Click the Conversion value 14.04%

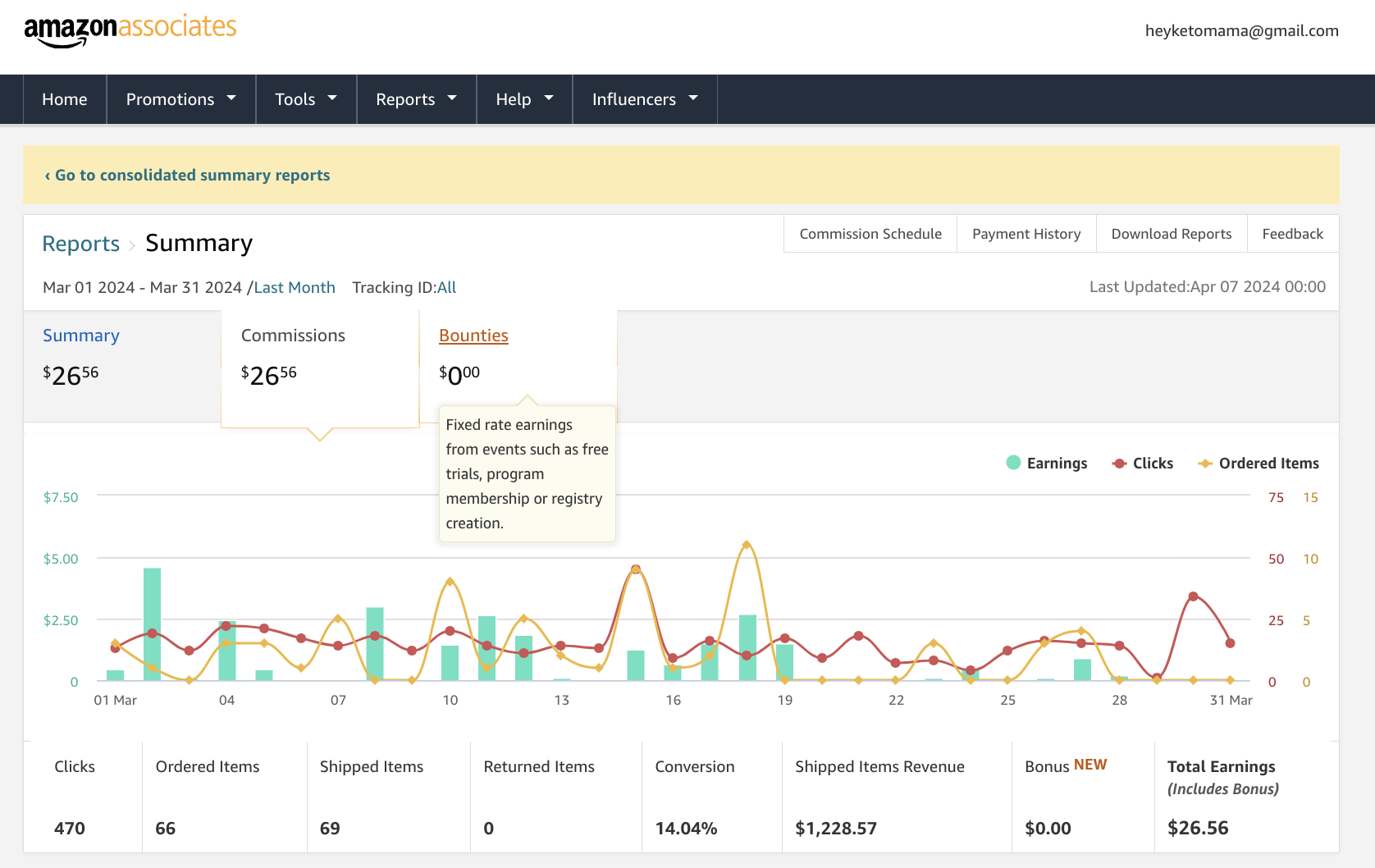point(686,829)
